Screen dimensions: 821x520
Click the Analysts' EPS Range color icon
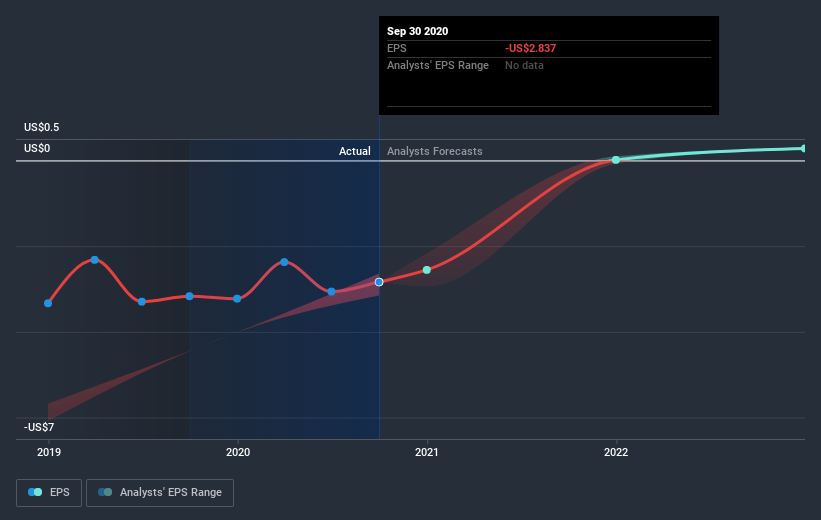105,492
